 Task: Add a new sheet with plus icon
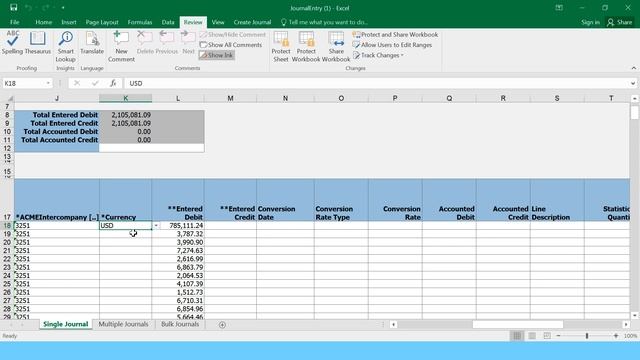coord(222,325)
